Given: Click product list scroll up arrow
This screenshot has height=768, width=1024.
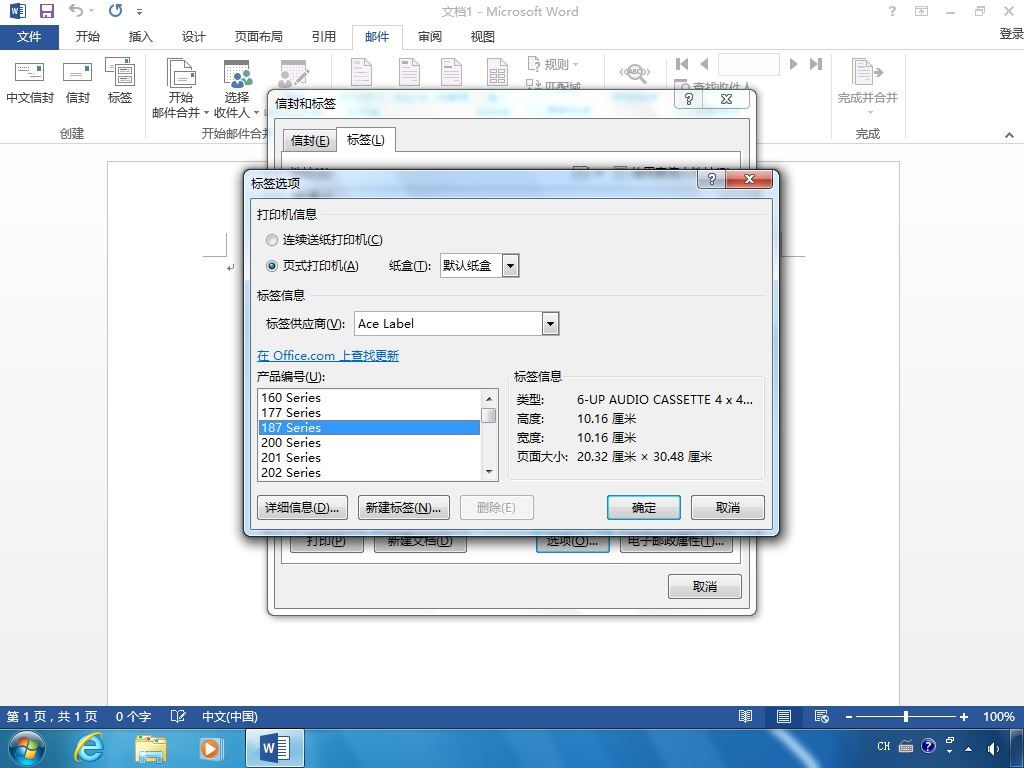Looking at the screenshot, I should pos(489,398).
